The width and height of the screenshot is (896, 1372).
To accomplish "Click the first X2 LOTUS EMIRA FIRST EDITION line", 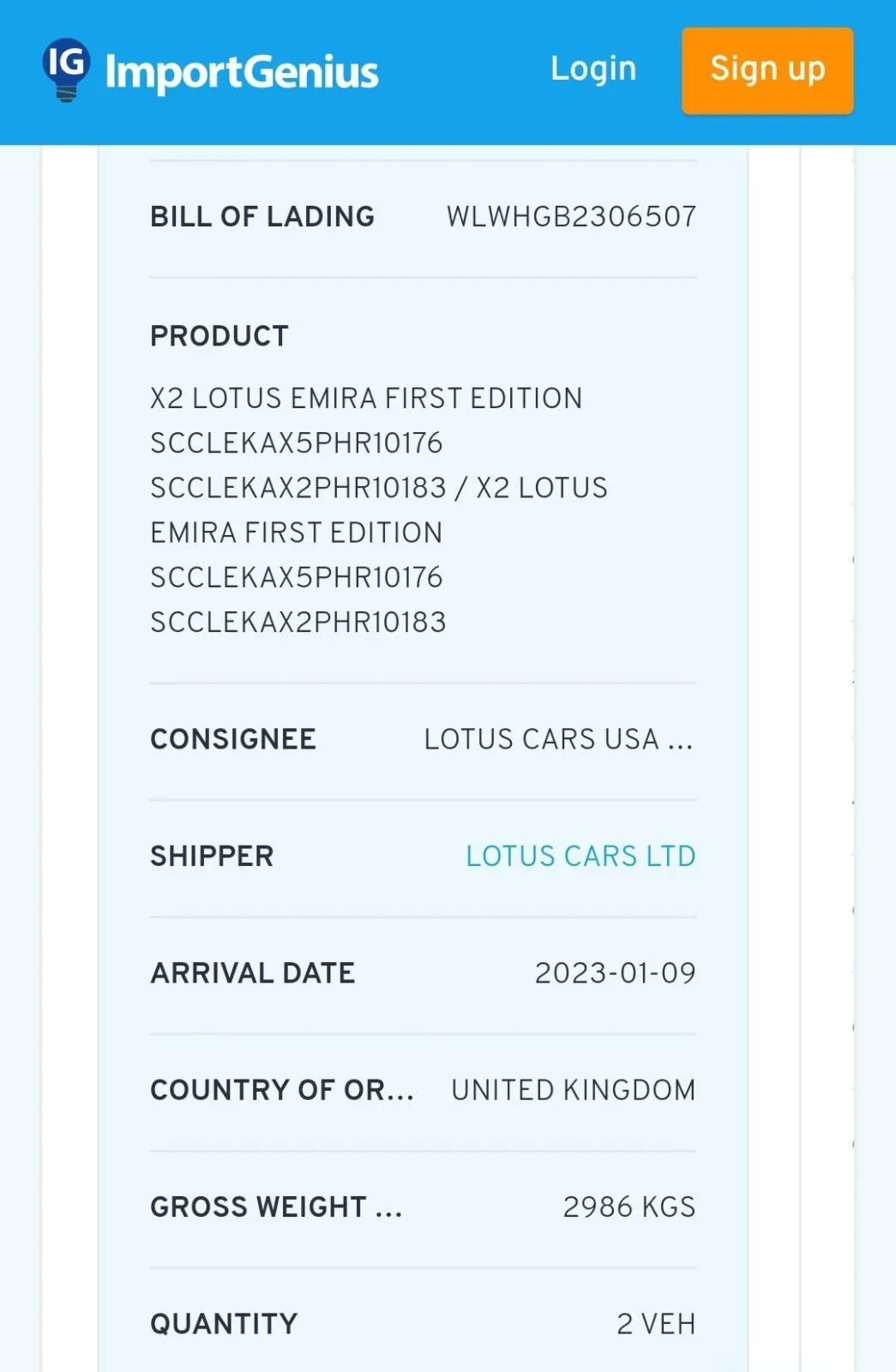I will 366,399.
